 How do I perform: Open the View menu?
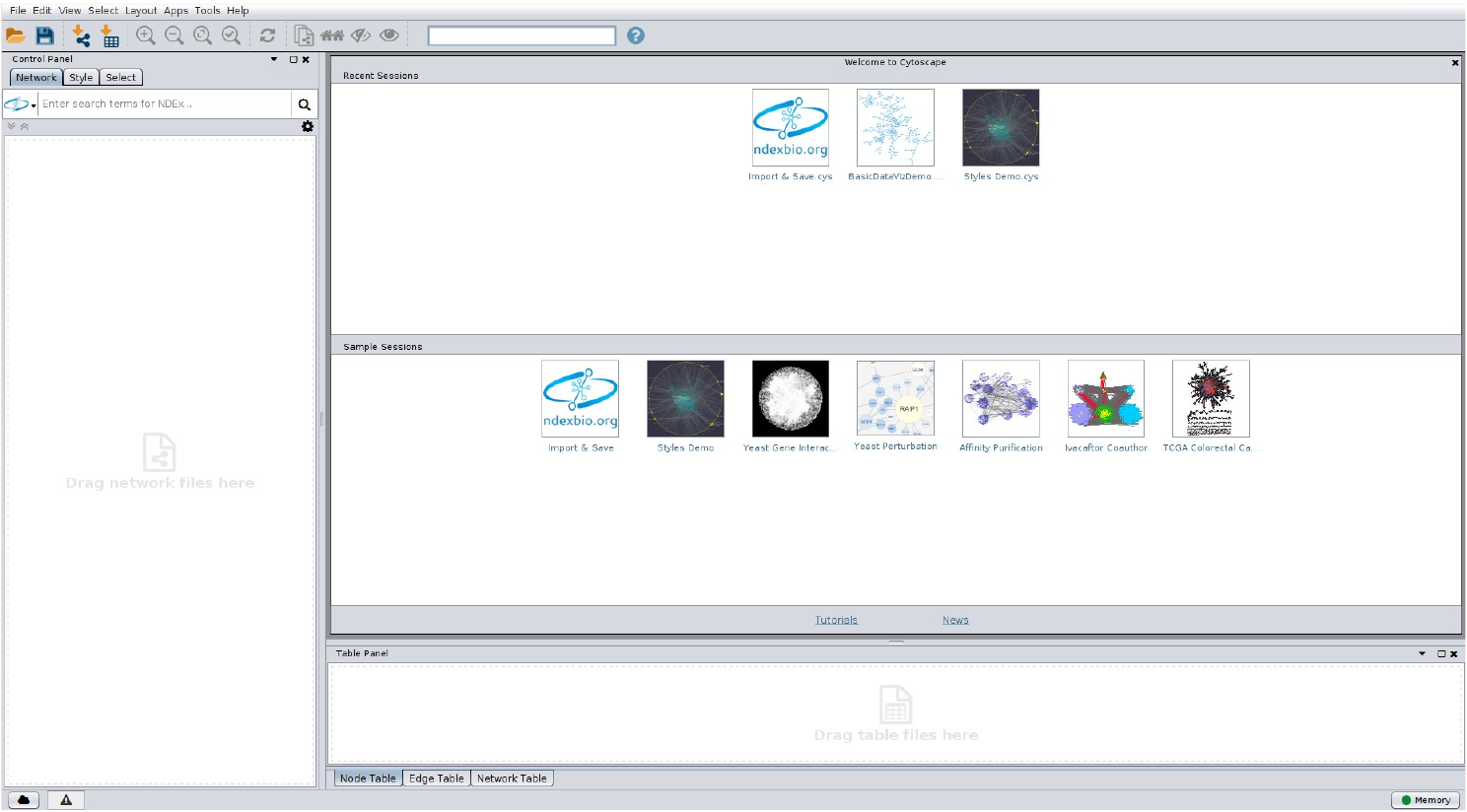(69, 10)
